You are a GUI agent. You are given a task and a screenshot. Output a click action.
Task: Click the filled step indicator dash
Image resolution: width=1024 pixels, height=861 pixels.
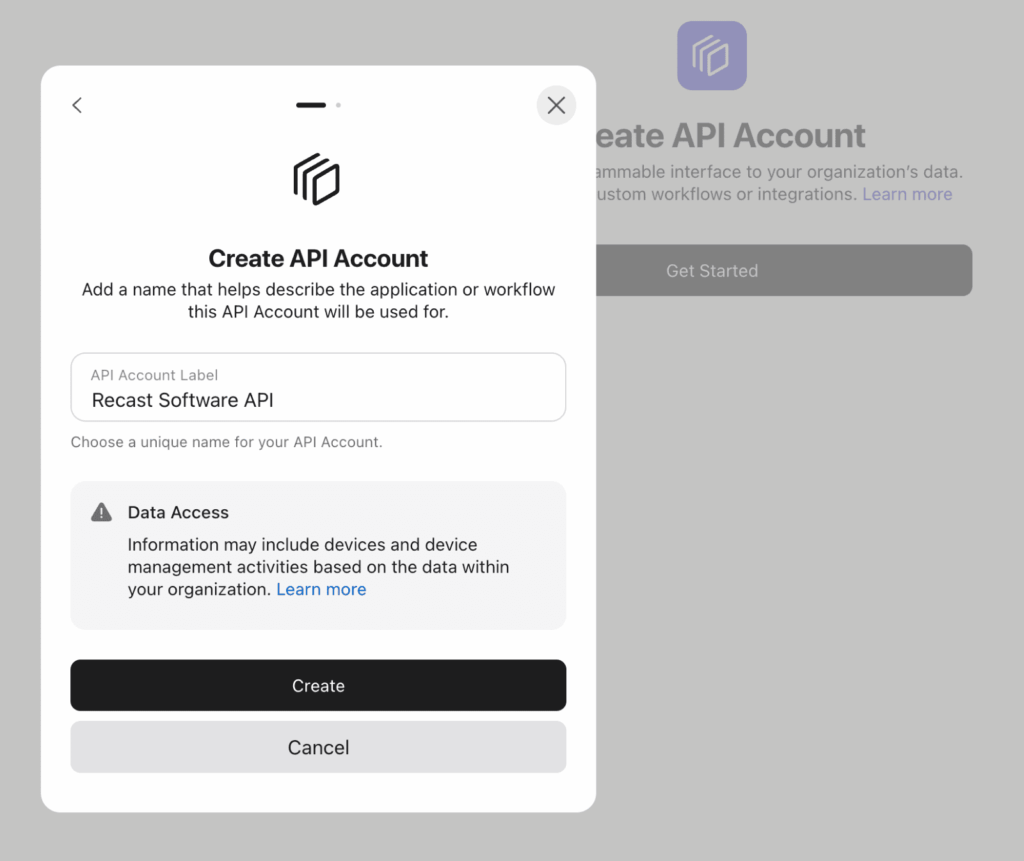(x=310, y=104)
